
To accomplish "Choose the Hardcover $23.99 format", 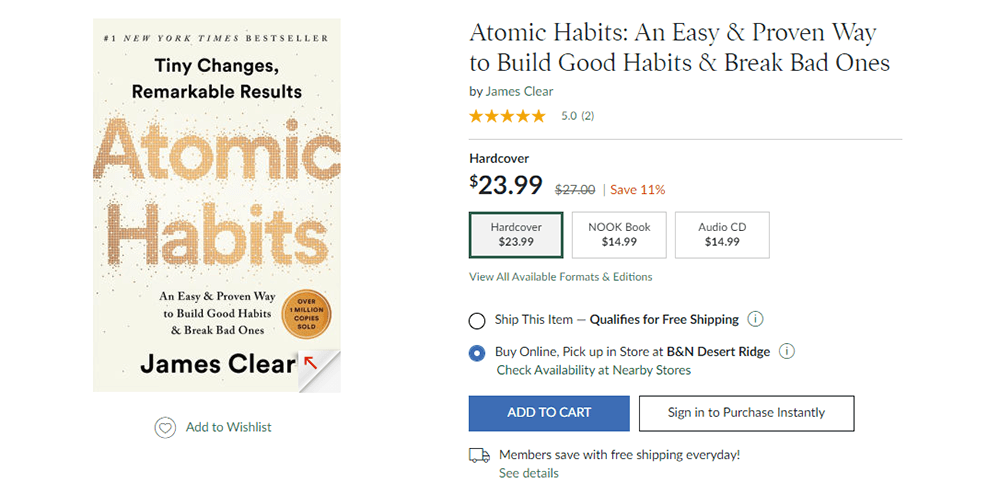I will tap(516, 235).
